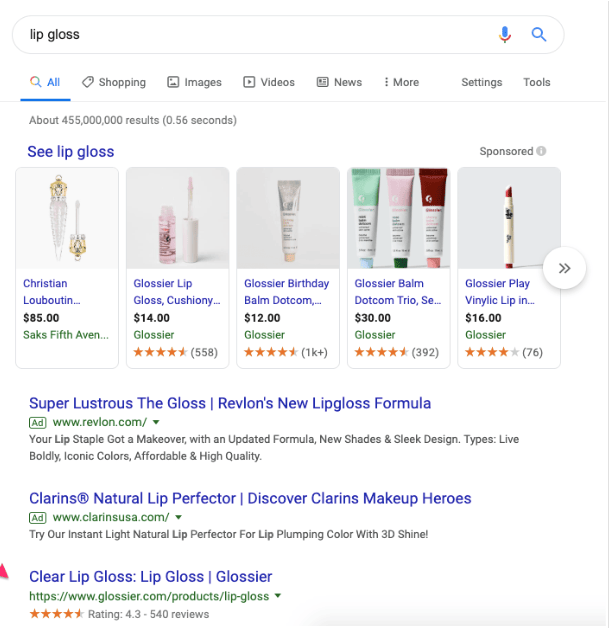Open the Super Lustrous The Gloss Revlon link
This screenshot has width=609, height=628.
230,404
